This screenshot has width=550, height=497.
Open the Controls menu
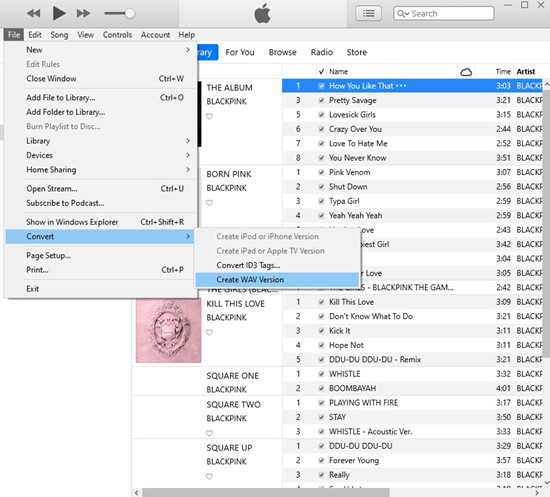pyautogui.click(x=117, y=35)
